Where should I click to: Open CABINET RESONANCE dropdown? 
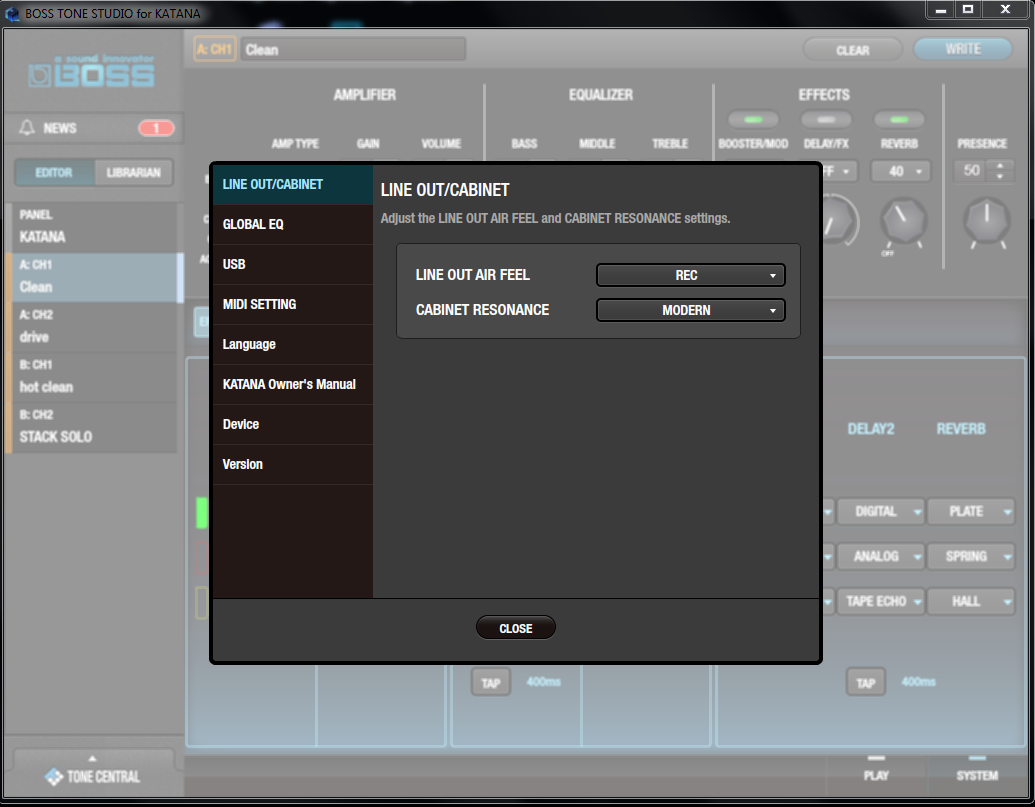pyautogui.click(x=690, y=310)
